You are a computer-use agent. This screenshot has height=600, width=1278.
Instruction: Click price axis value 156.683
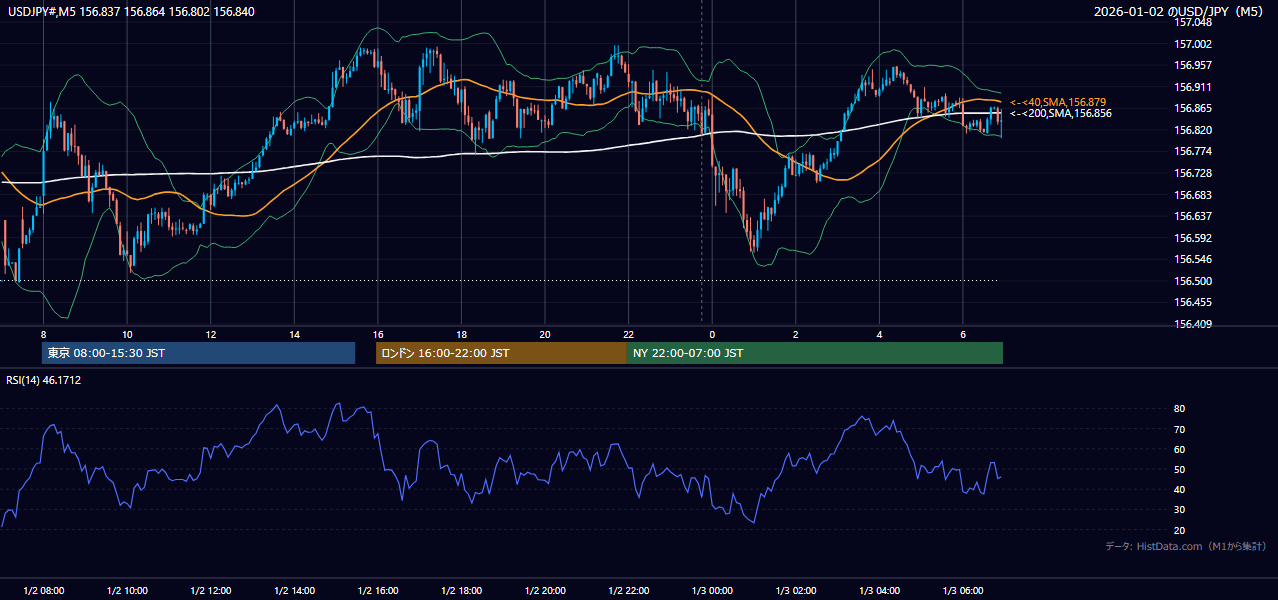click(x=1193, y=195)
